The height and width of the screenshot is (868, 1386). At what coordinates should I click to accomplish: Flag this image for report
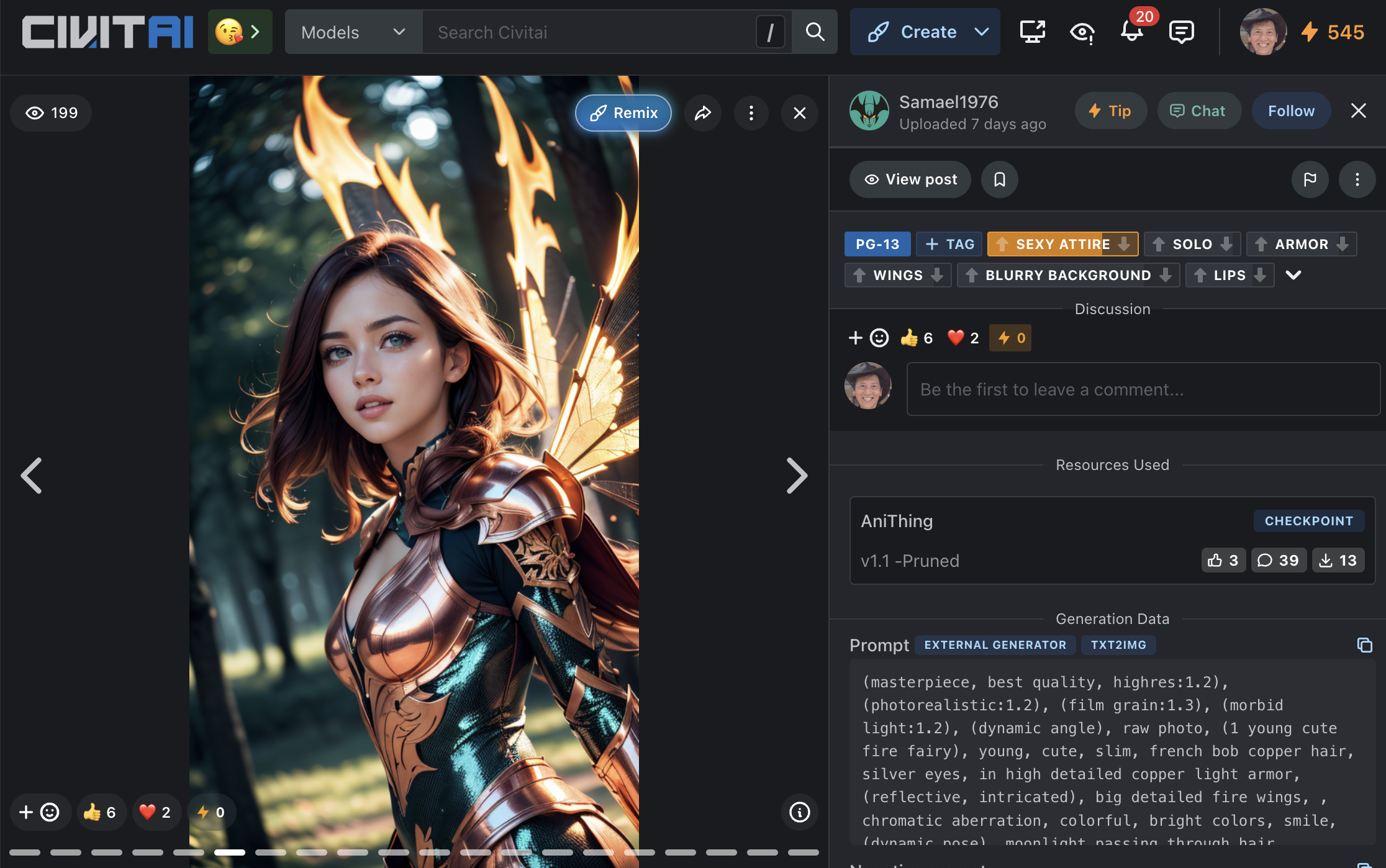click(1310, 179)
